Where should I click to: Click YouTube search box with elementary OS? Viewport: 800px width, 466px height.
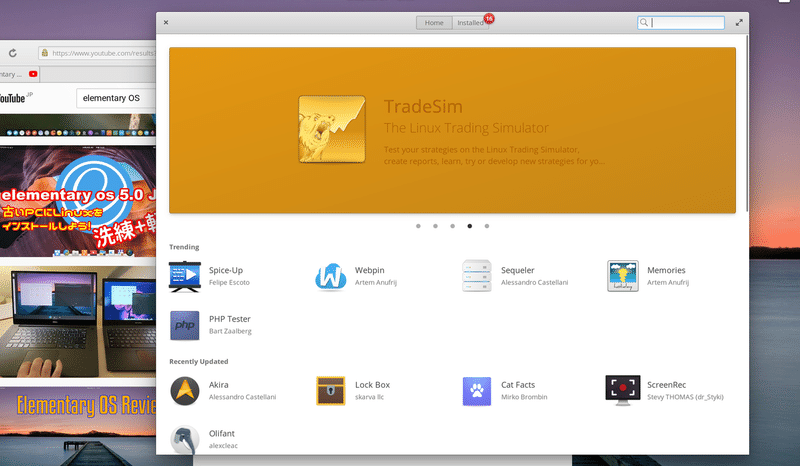coord(116,98)
